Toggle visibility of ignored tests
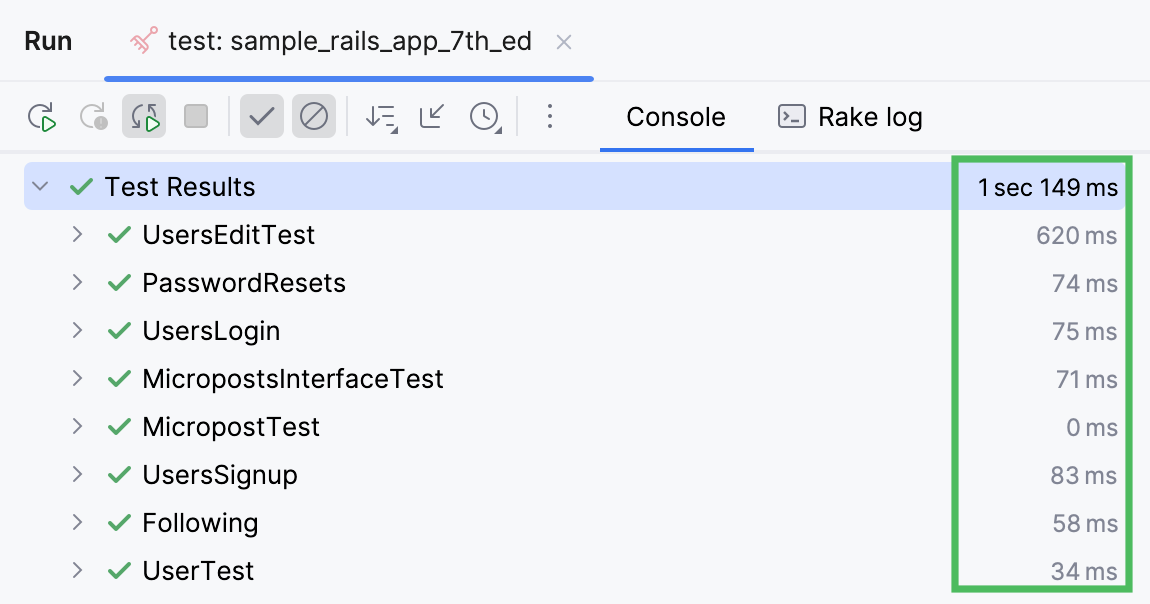The height and width of the screenshot is (604, 1150). 313,116
